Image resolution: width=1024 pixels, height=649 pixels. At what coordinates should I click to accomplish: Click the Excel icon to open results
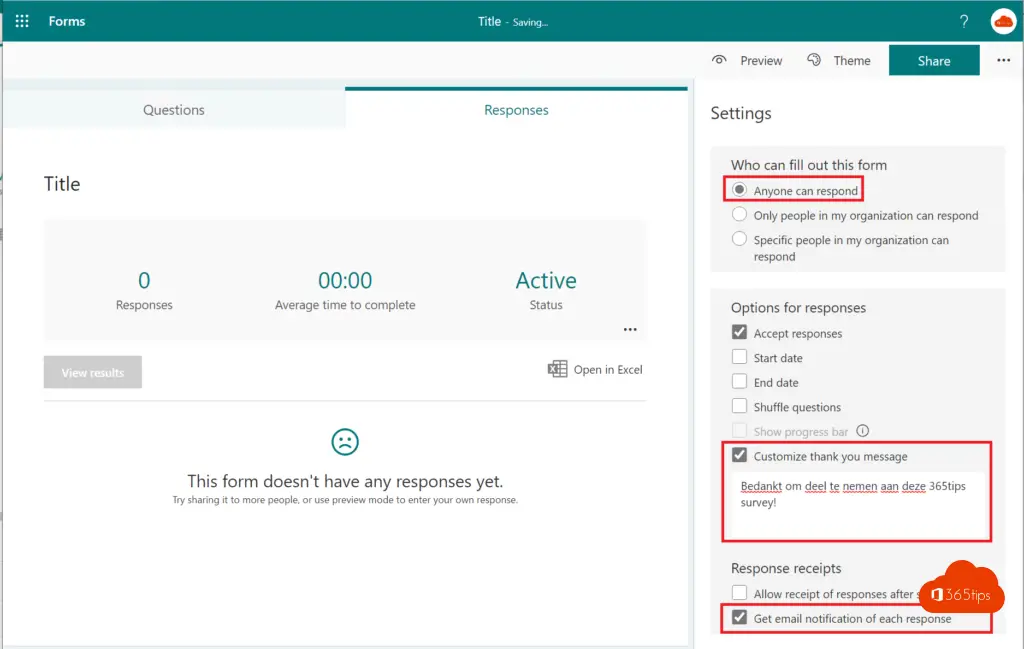tap(557, 369)
